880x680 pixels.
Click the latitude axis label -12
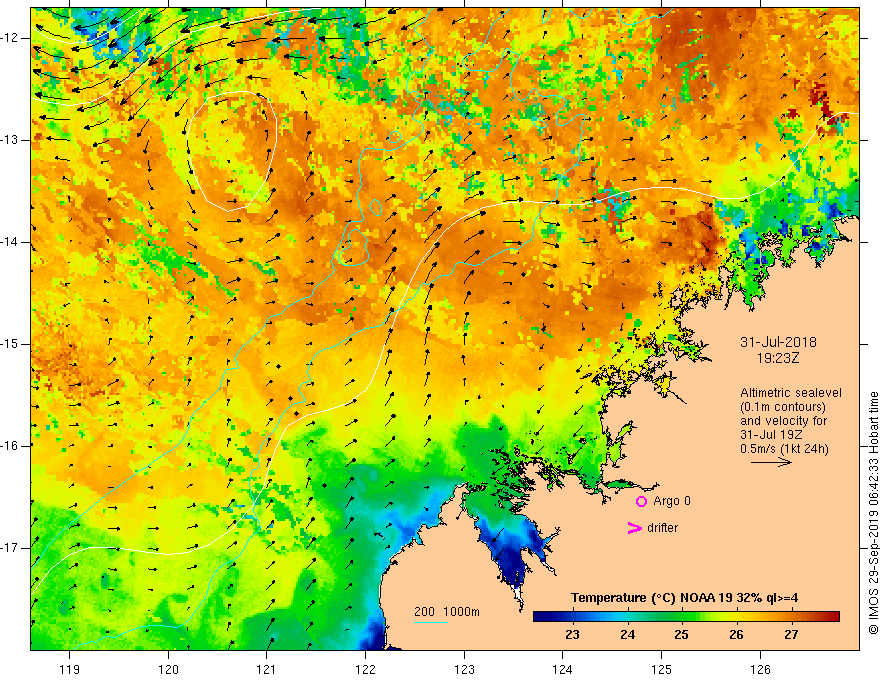tap(11, 38)
